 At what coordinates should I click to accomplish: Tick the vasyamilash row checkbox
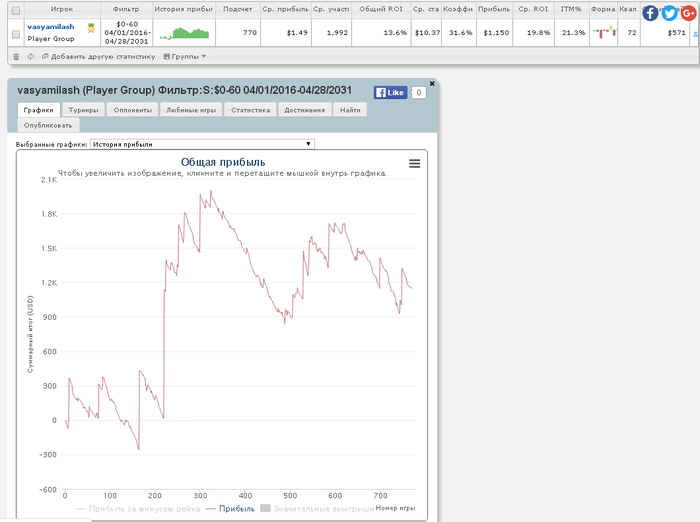pos(16,34)
